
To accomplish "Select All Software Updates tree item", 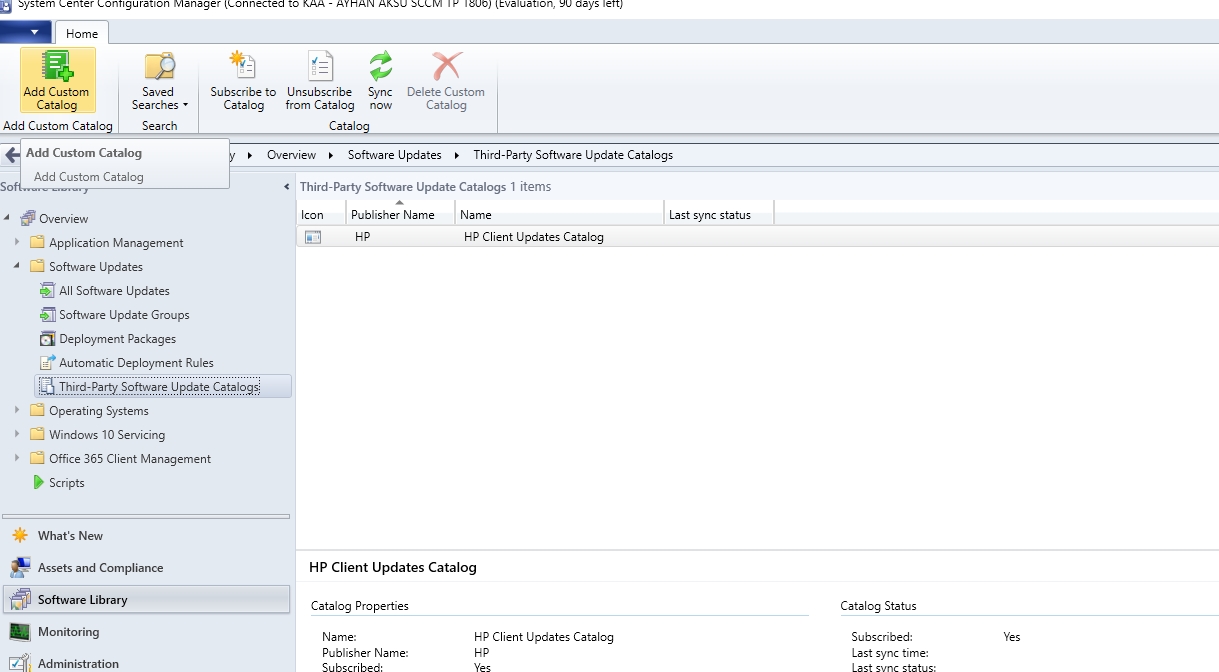I will click(x=114, y=291).
